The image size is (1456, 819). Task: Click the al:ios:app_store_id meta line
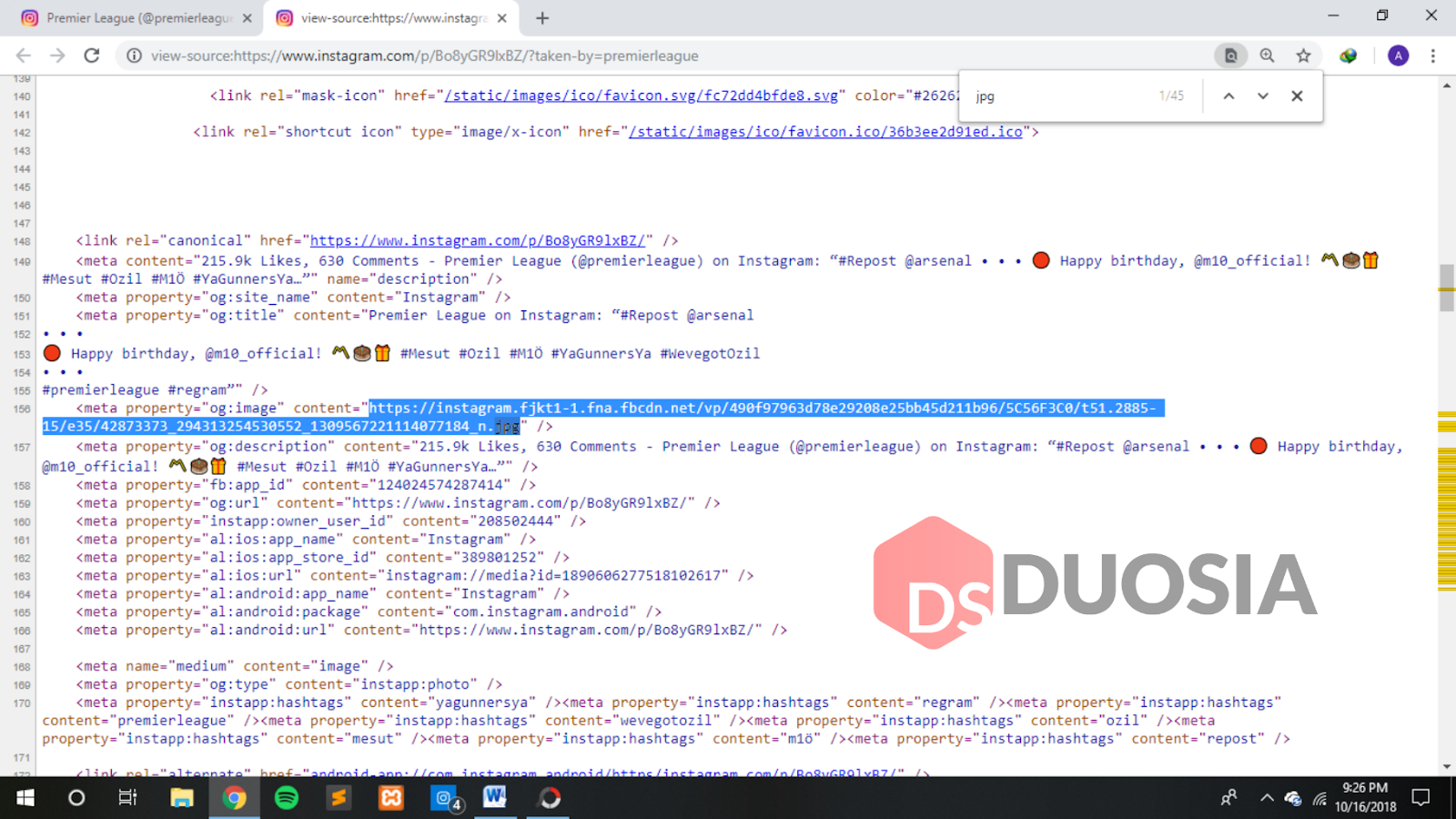[x=323, y=558]
